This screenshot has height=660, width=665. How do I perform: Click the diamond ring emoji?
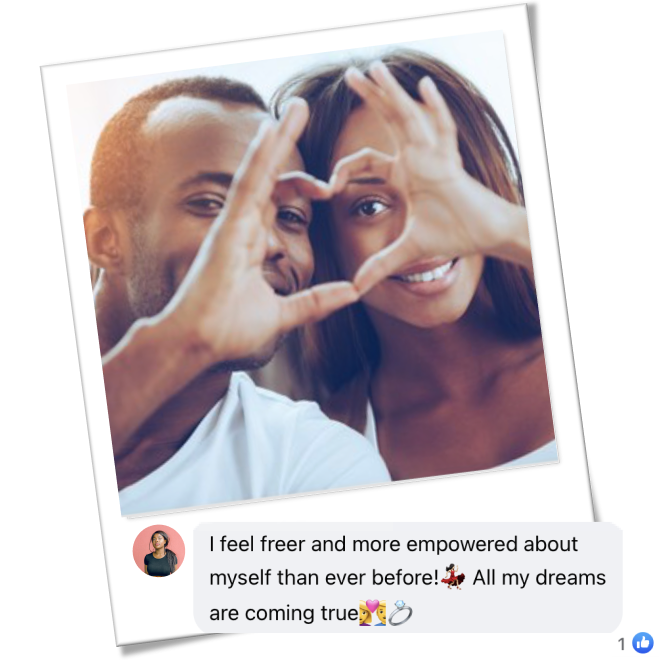(400, 612)
